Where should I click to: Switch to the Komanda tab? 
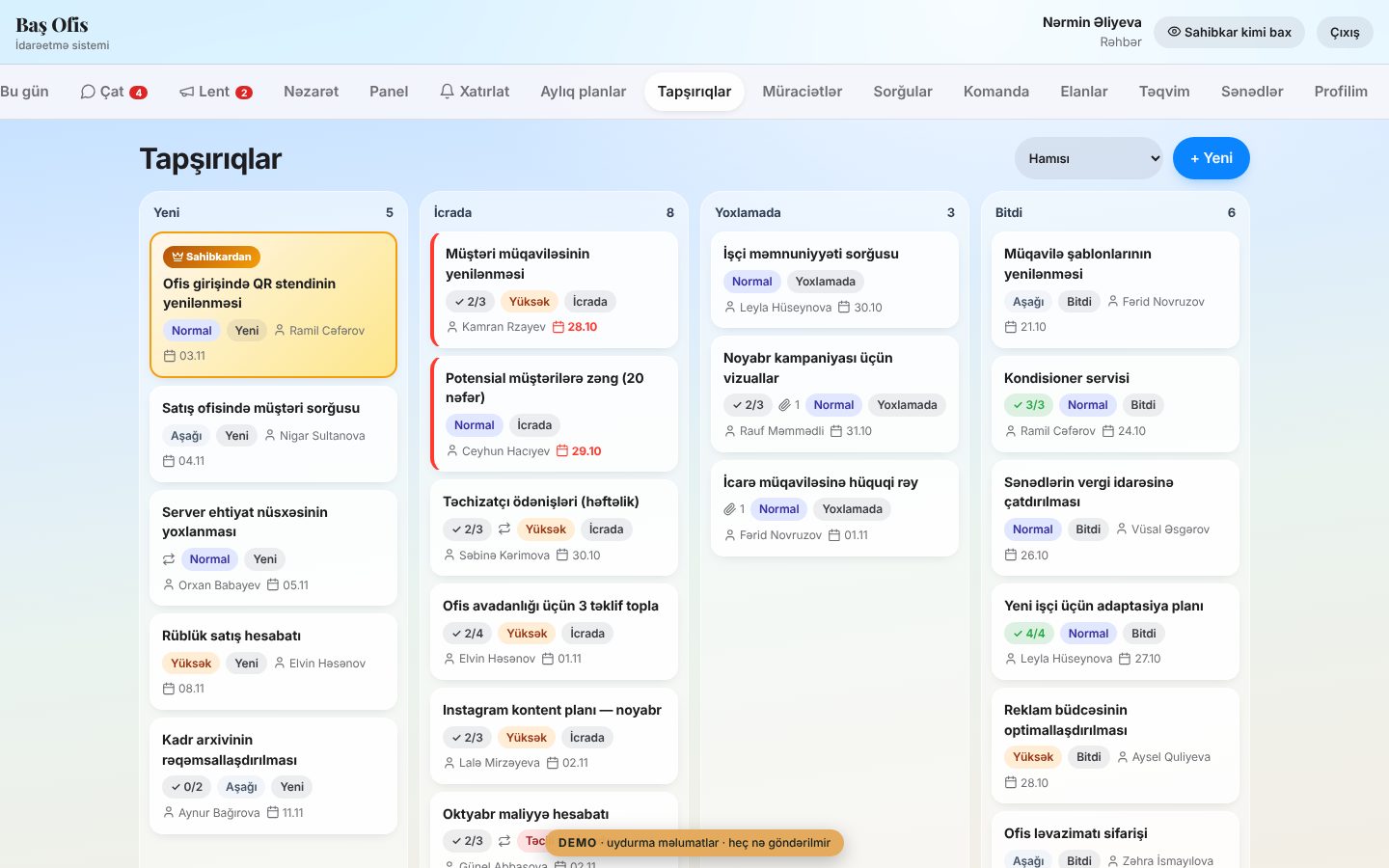996,92
